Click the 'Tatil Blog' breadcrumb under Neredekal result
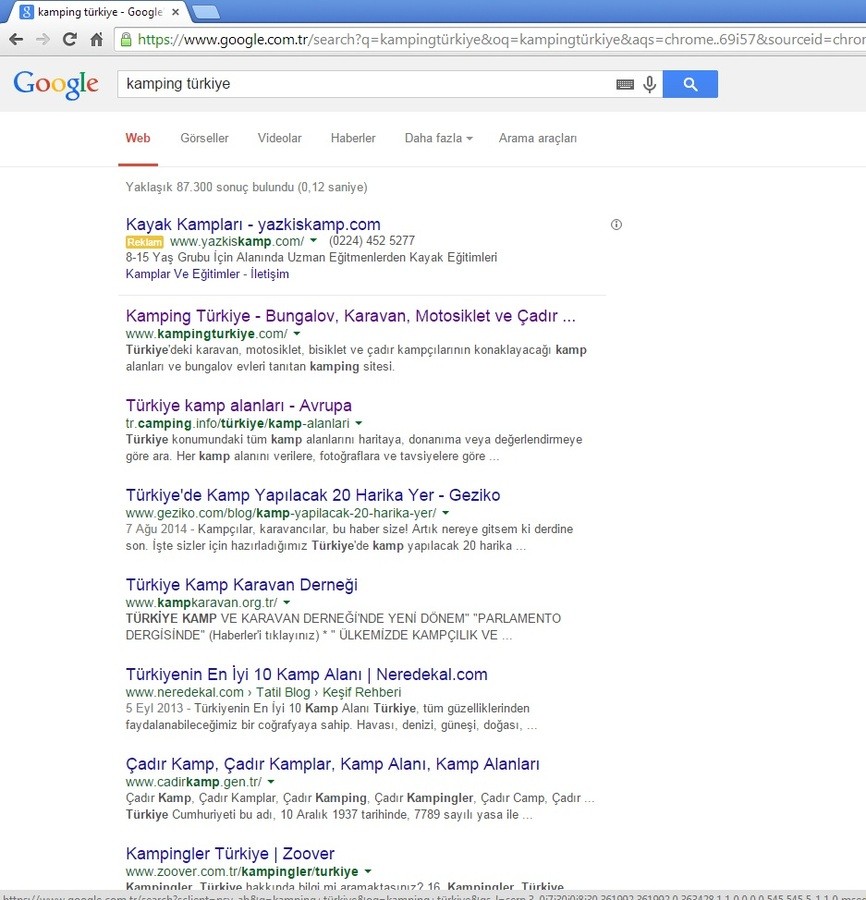 pyautogui.click(x=283, y=692)
